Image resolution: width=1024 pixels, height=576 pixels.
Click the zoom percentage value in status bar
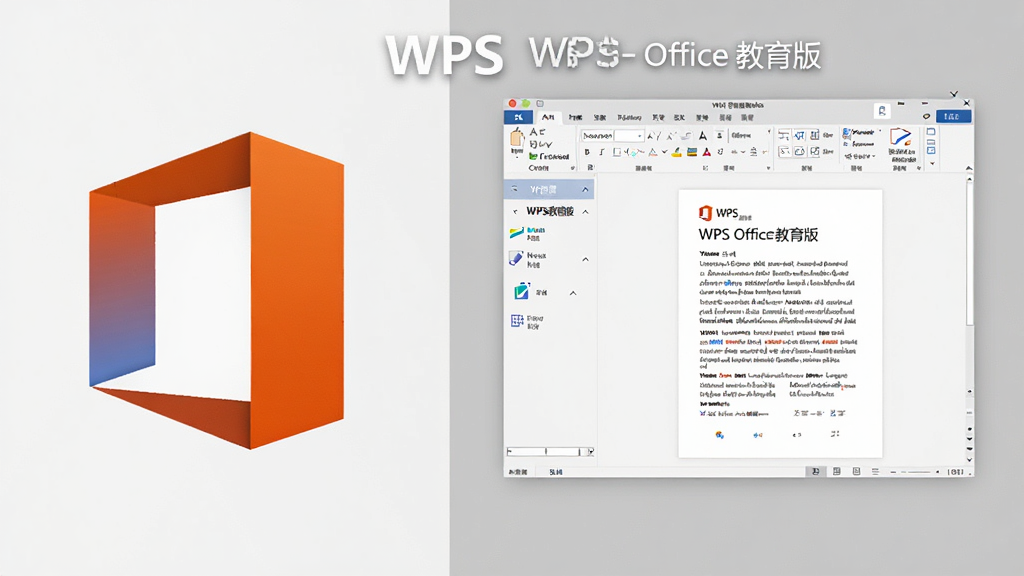click(955, 472)
